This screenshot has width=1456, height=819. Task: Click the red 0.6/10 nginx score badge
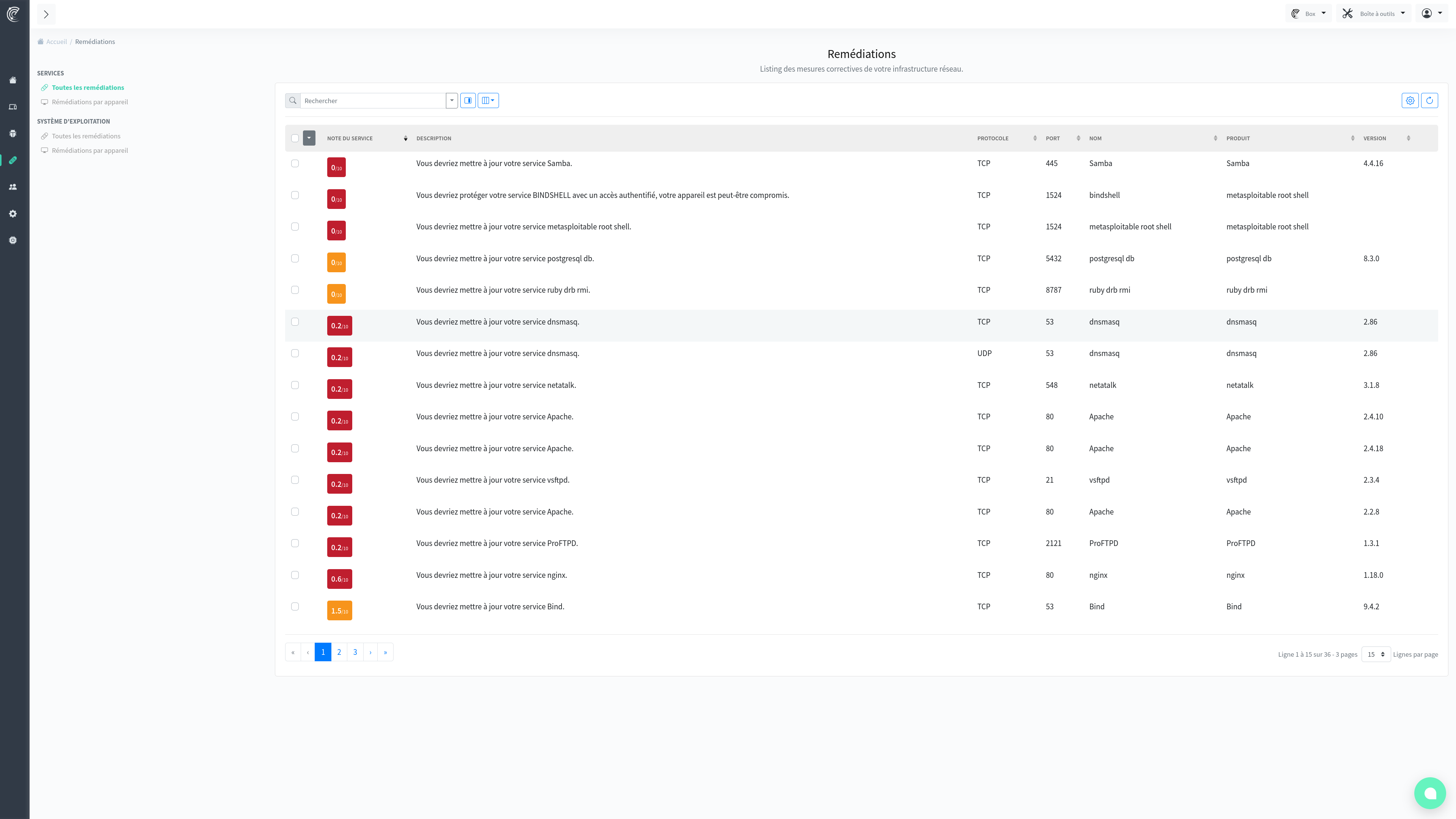coord(339,578)
